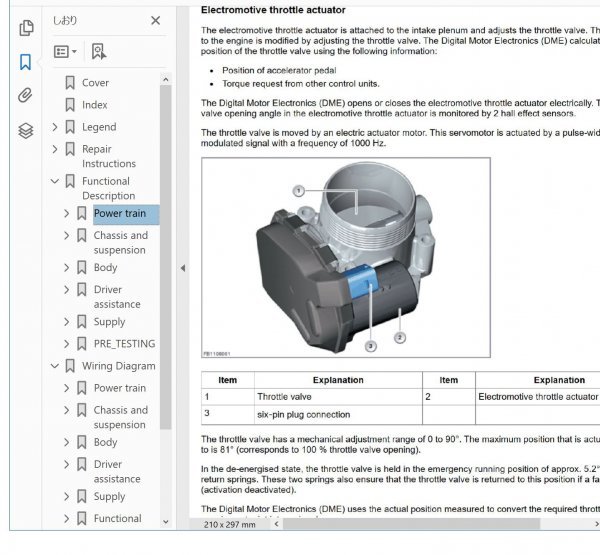This screenshot has height=555, width=600.
Task: Click the 'Throttle valve' table cell
Action: pyautogui.click(x=338, y=397)
